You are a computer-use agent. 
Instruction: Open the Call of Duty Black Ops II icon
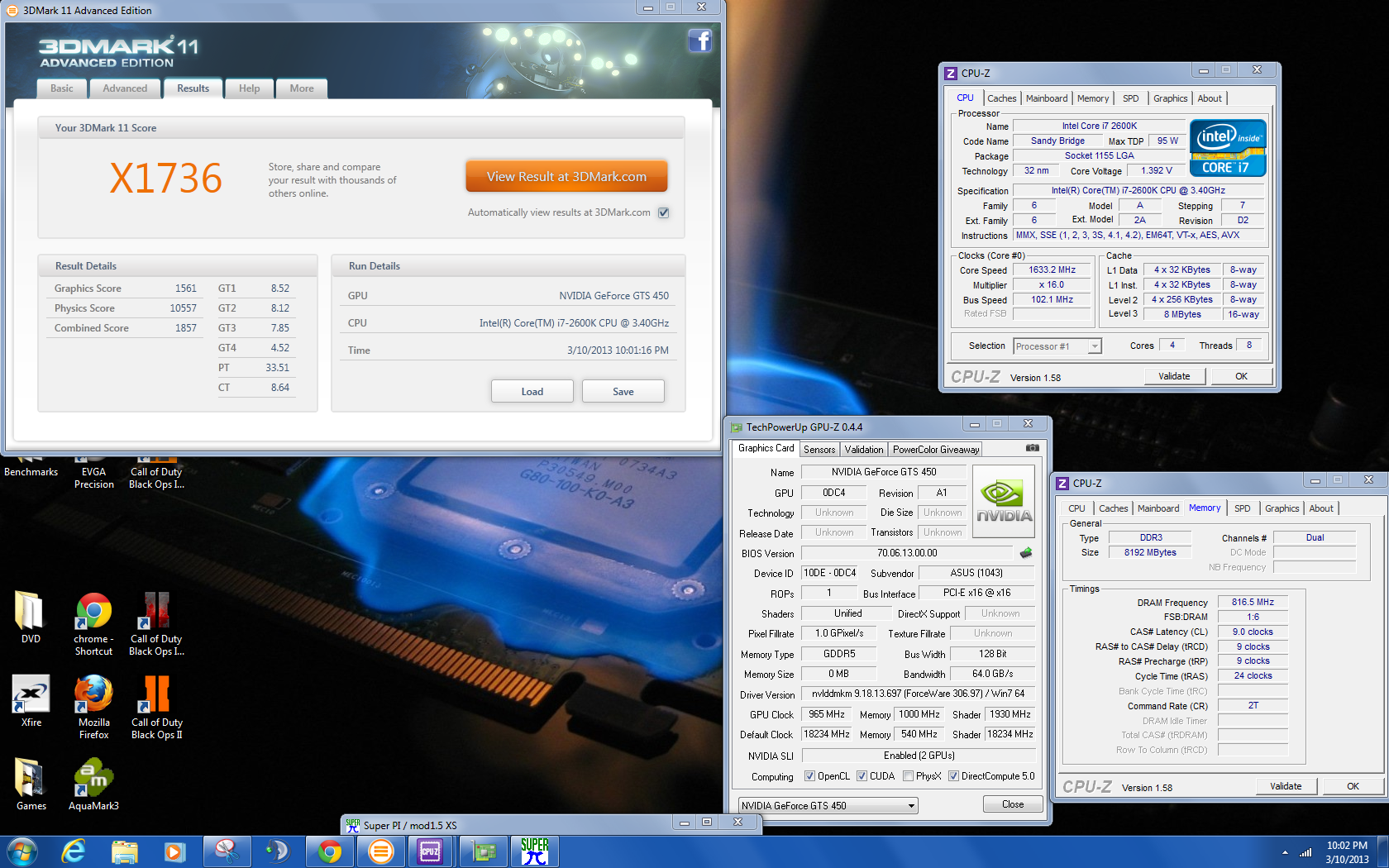(156, 707)
